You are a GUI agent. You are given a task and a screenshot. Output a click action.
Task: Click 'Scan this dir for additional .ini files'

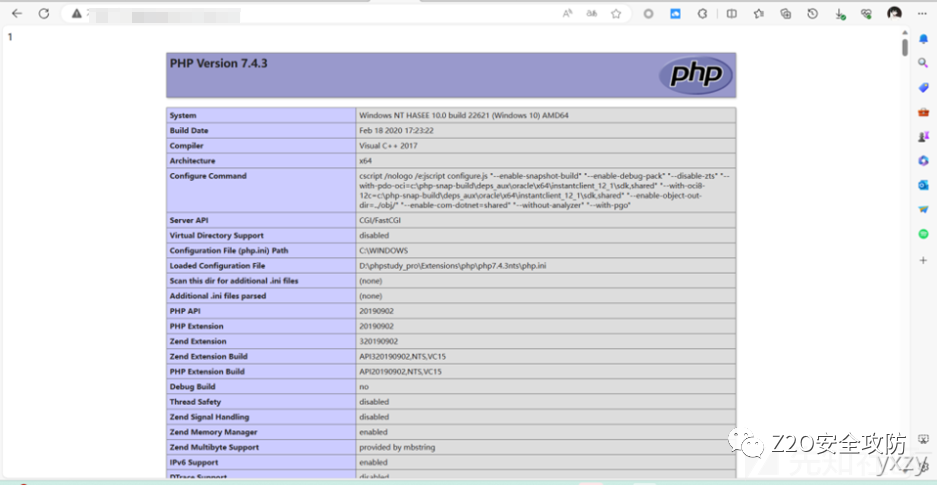point(234,281)
